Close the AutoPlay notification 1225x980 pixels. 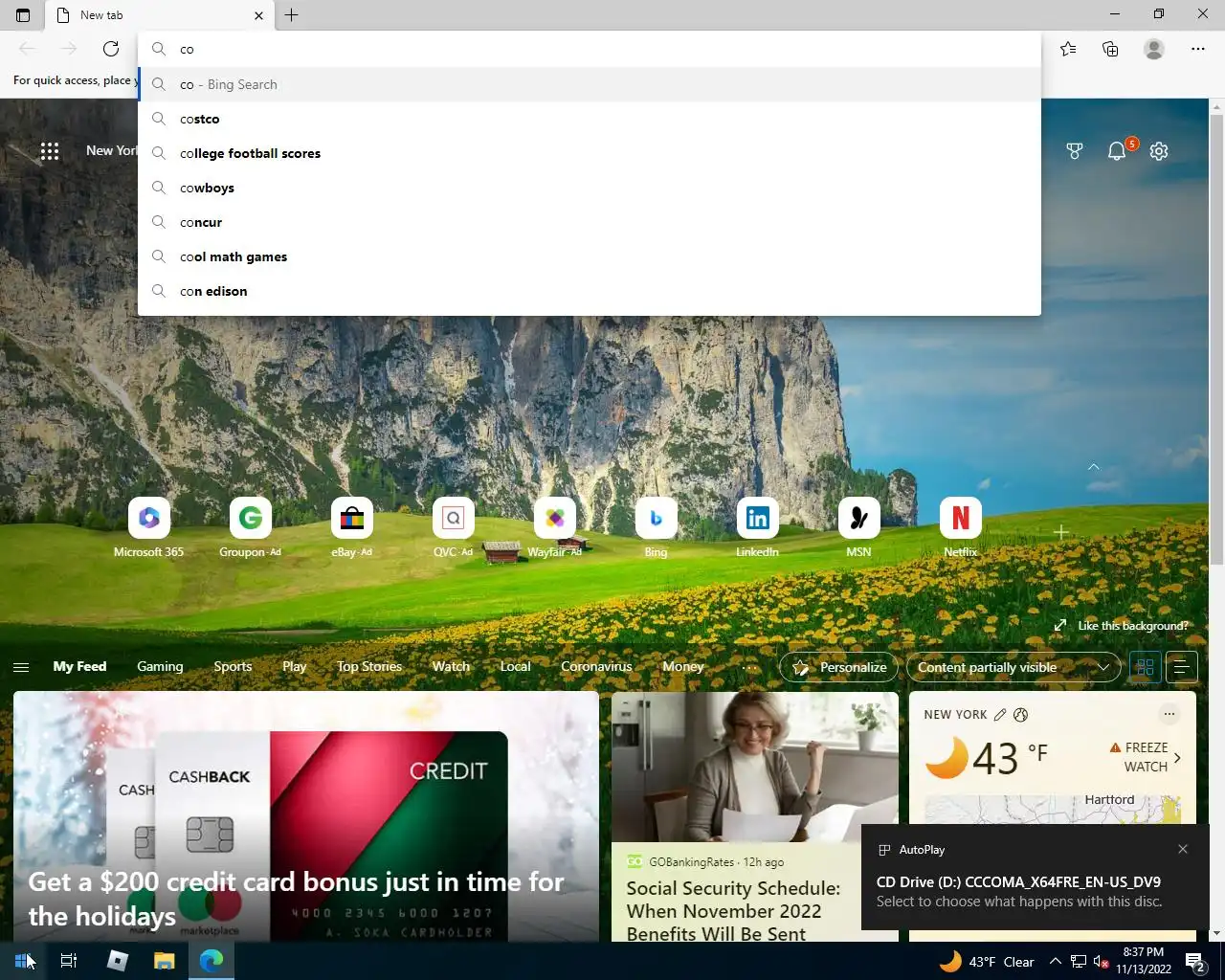1183,849
